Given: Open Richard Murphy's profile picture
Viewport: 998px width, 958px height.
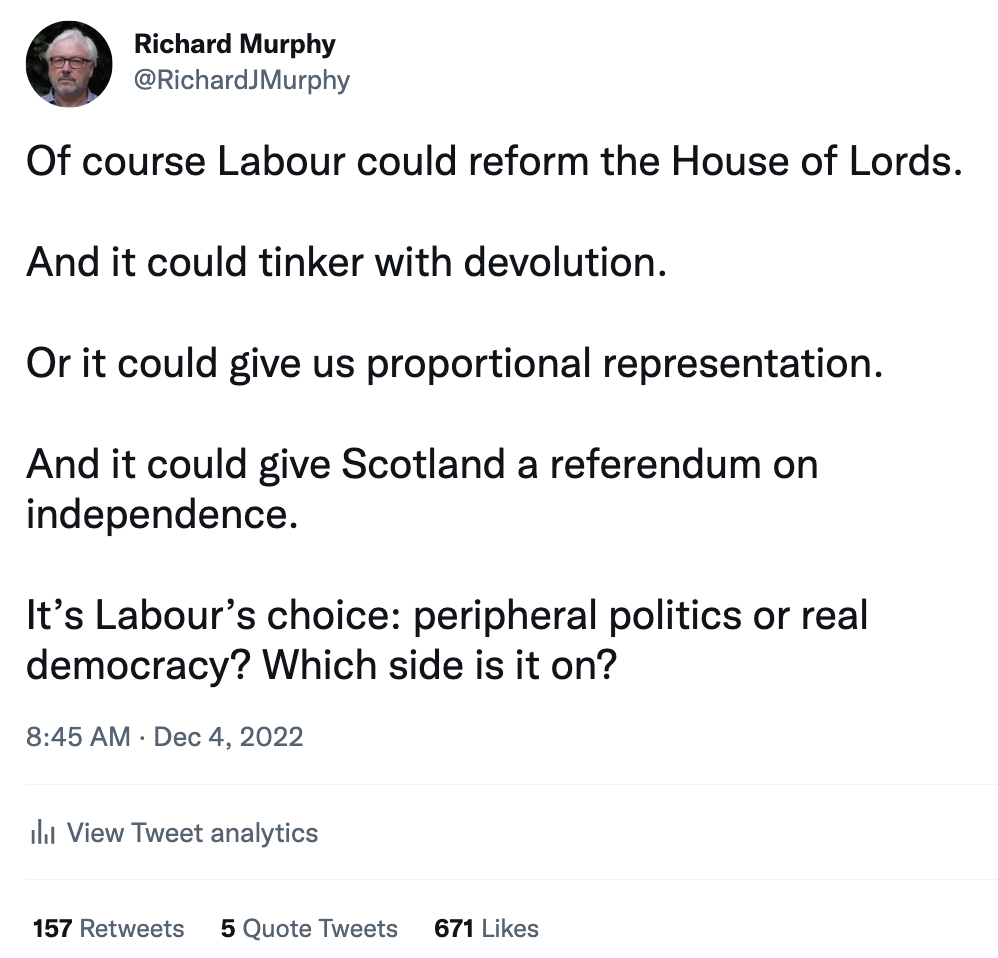Looking at the screenshot, I should [68, 62].
